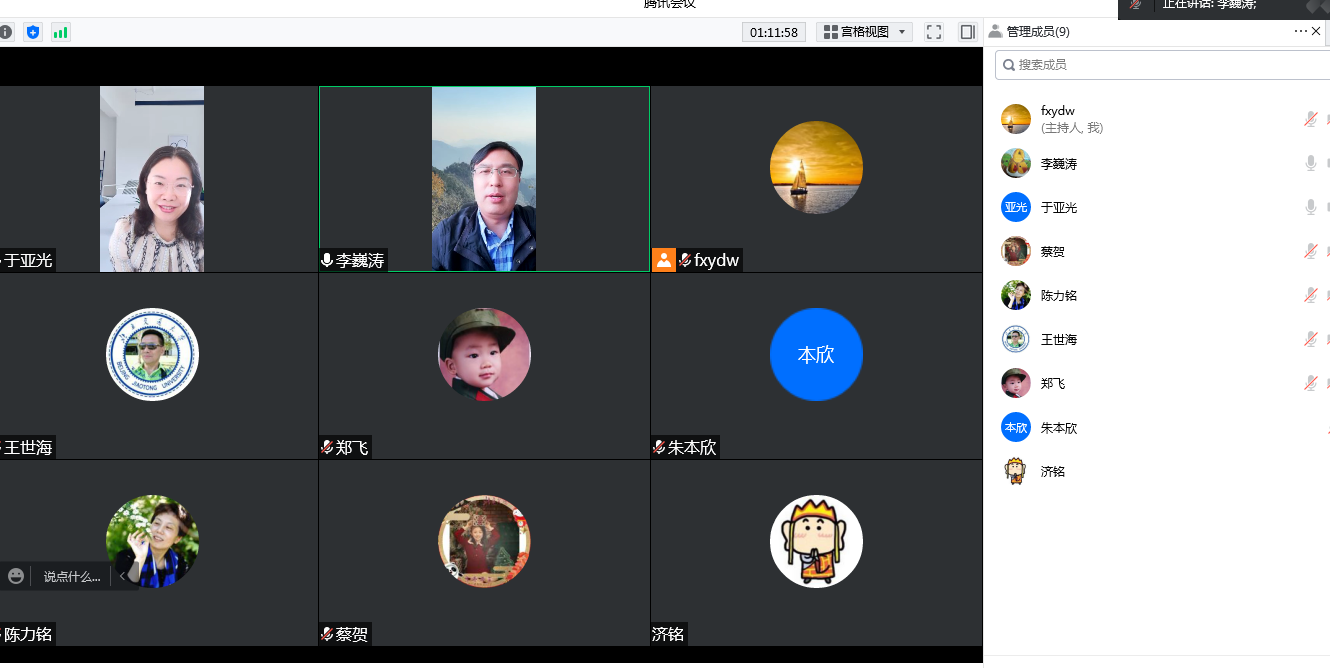This screenshot has height=668, width=1330.
Task: Toggle the side panel layout icon
Action: click(967, 32)
